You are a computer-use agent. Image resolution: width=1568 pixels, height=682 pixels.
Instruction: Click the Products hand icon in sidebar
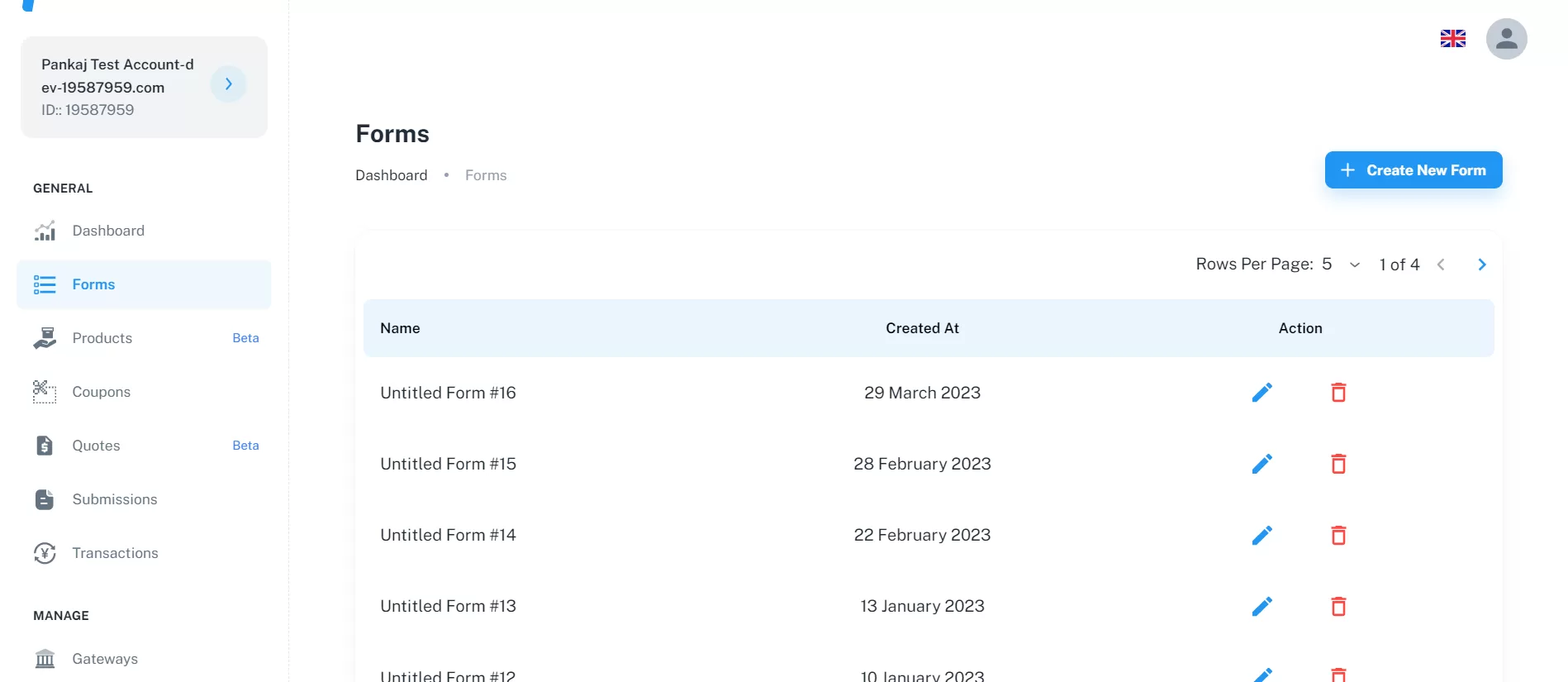45,338
